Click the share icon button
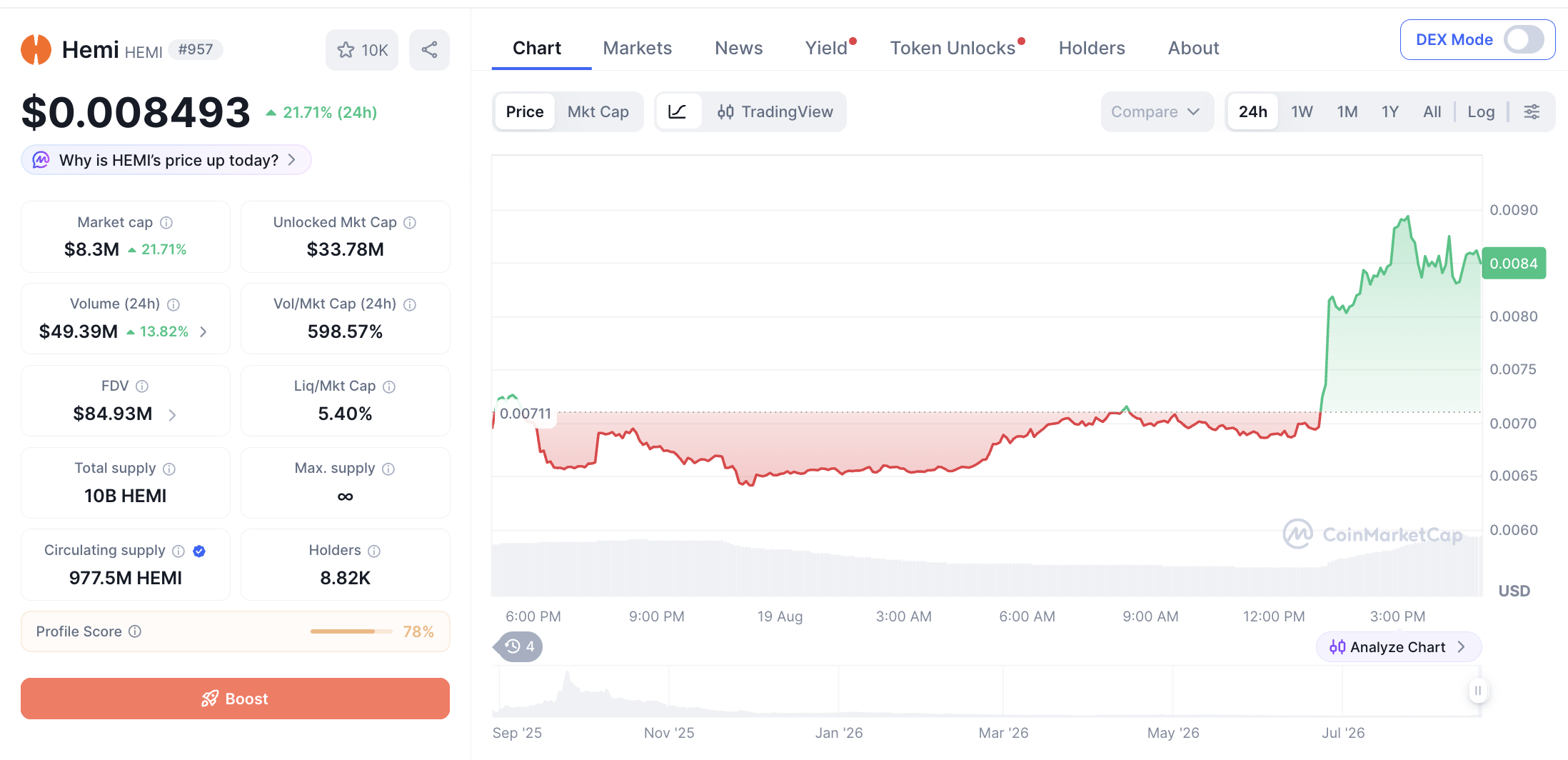 coord(429,49)
